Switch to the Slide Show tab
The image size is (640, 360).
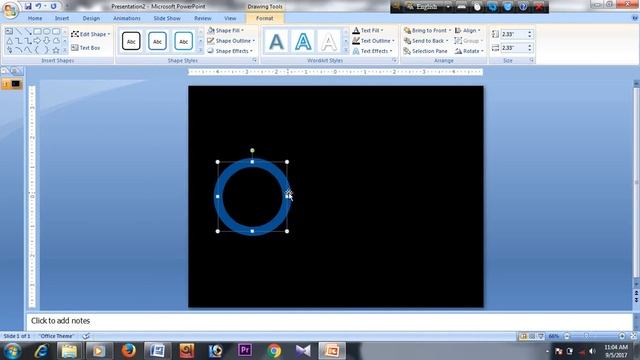(x=167, y=18)
